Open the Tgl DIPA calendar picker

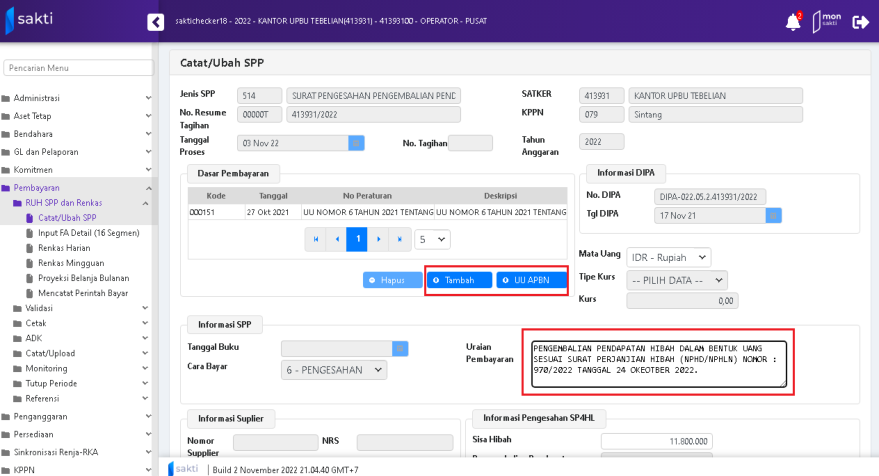(773, 215)
